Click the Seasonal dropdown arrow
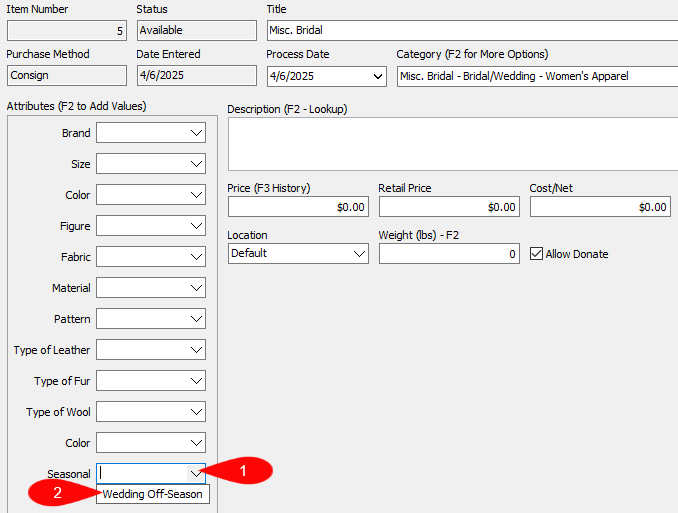Viewport: 678px width, 513px height. [196, 474]
